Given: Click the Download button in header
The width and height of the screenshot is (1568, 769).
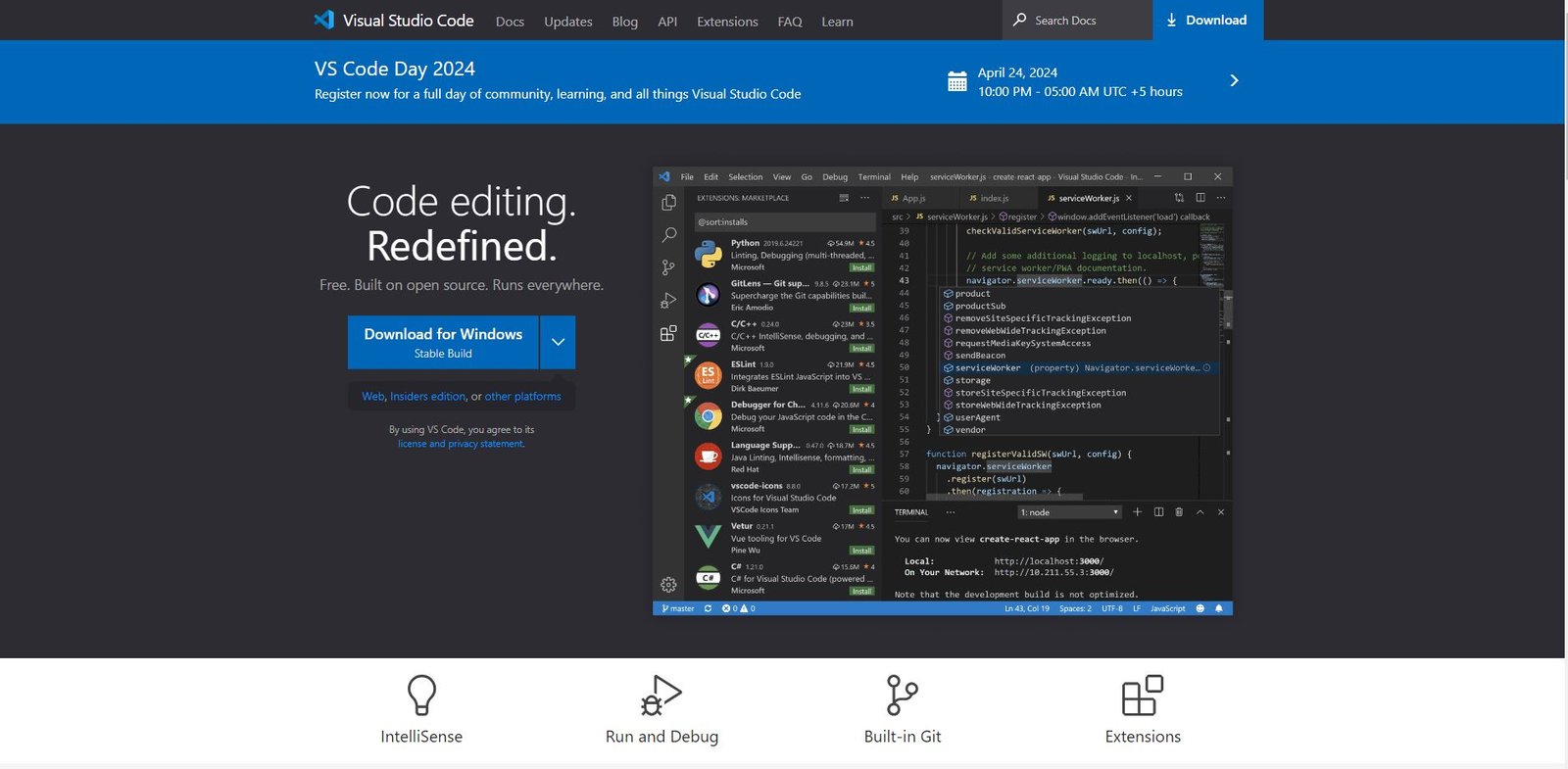Looking at the screenshot, I should tap(1207, 20).
